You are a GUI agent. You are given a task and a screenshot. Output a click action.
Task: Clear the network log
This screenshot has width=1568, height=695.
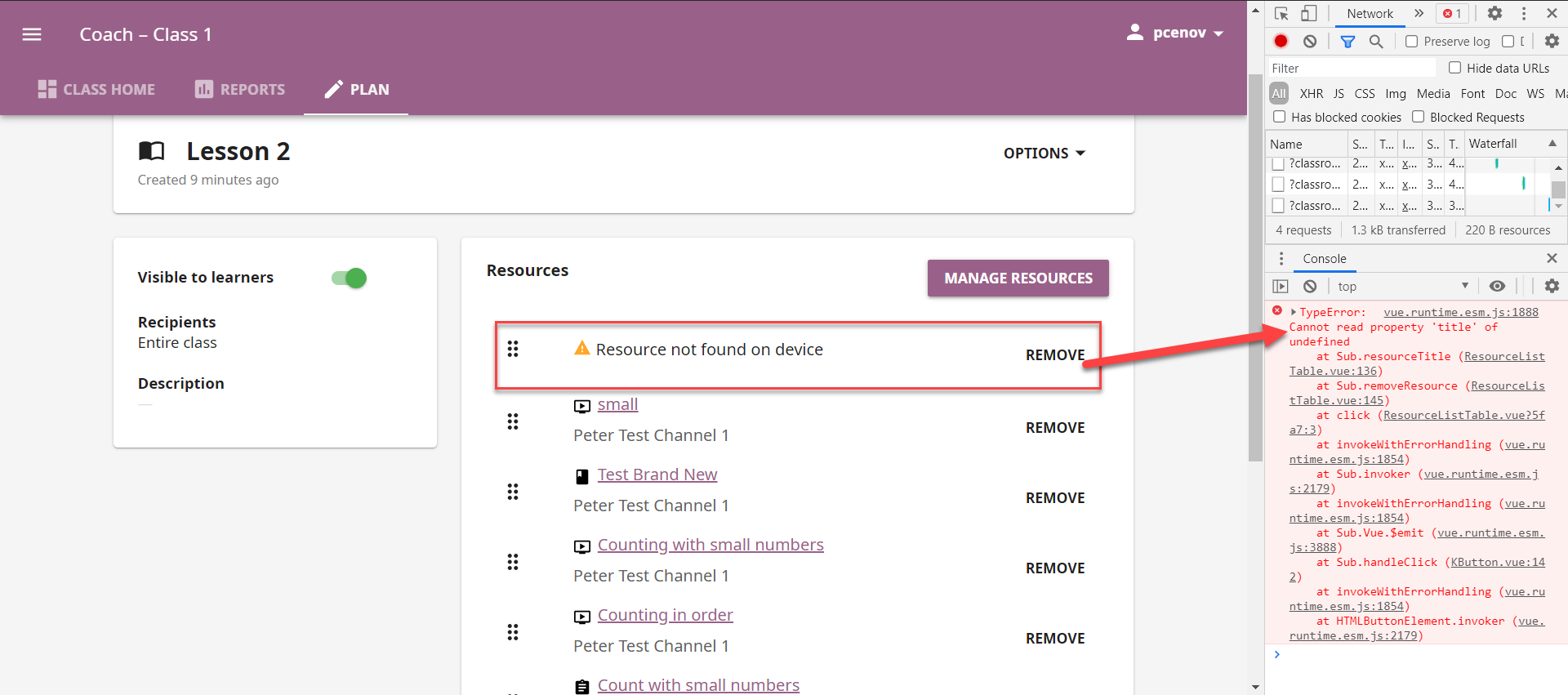(x=1310, y=41)
